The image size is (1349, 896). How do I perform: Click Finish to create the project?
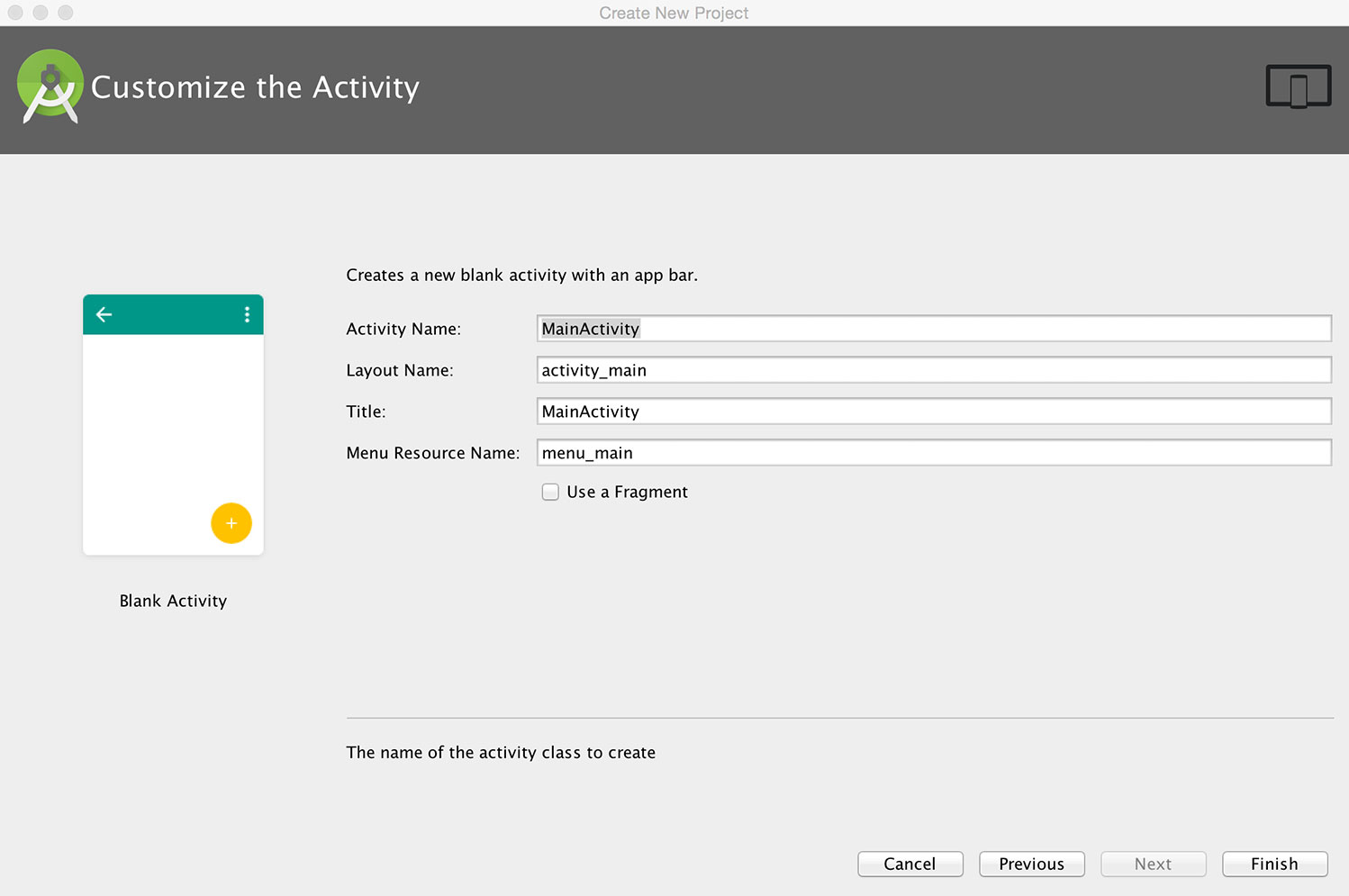coord(1274,864)
